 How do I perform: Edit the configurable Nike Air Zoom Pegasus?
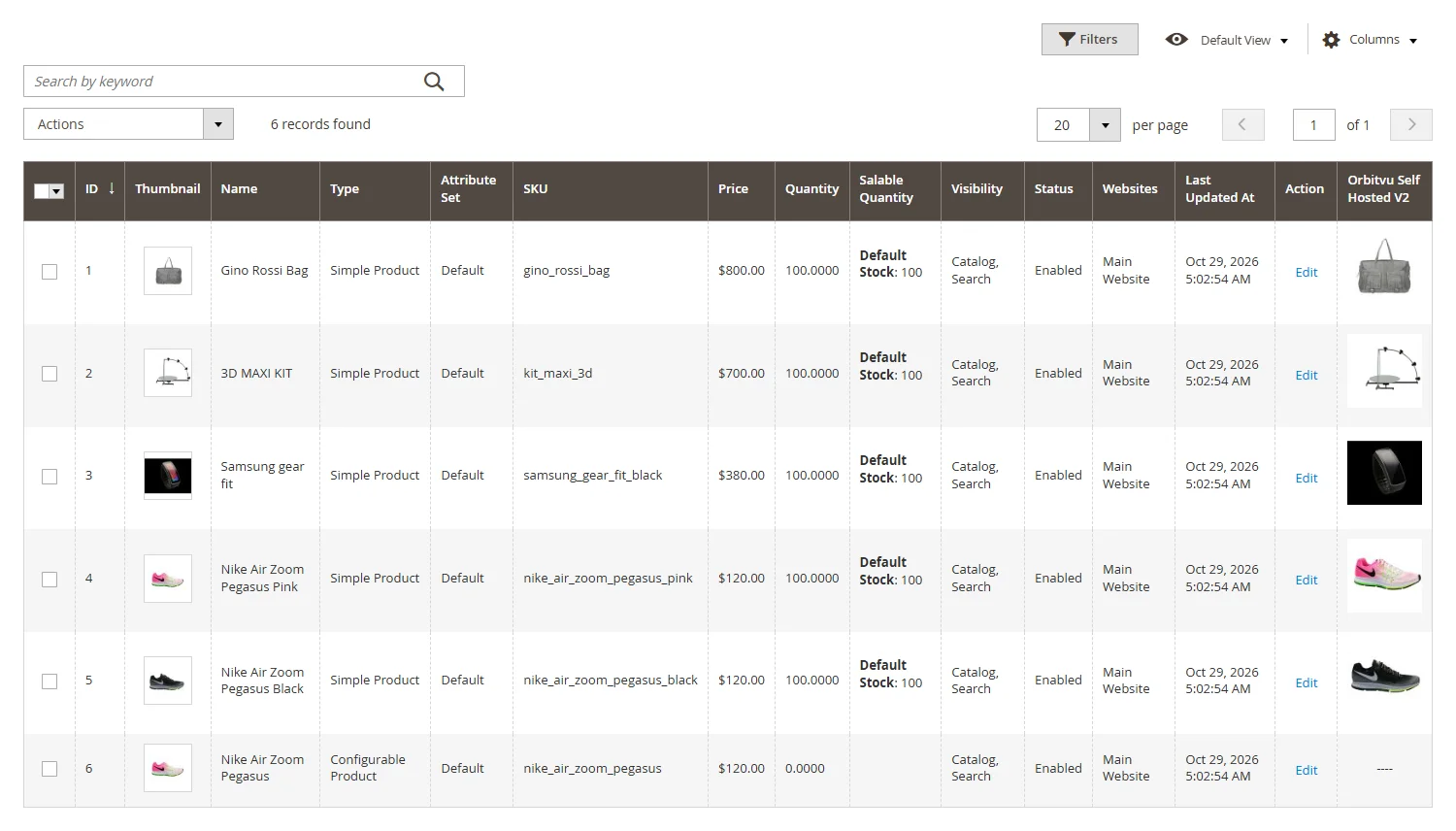click(x=1307, y=770)
